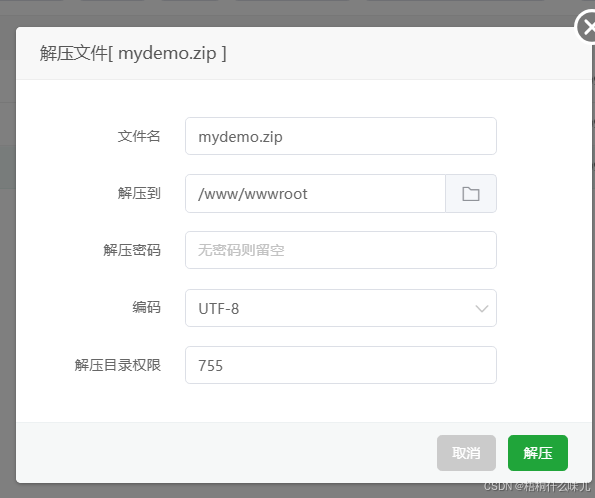Image resolution: width=595 pixels, height=498 pixels.
Task: Click the dimmed backdrop left of the dialog
Action: pos(8,266)
